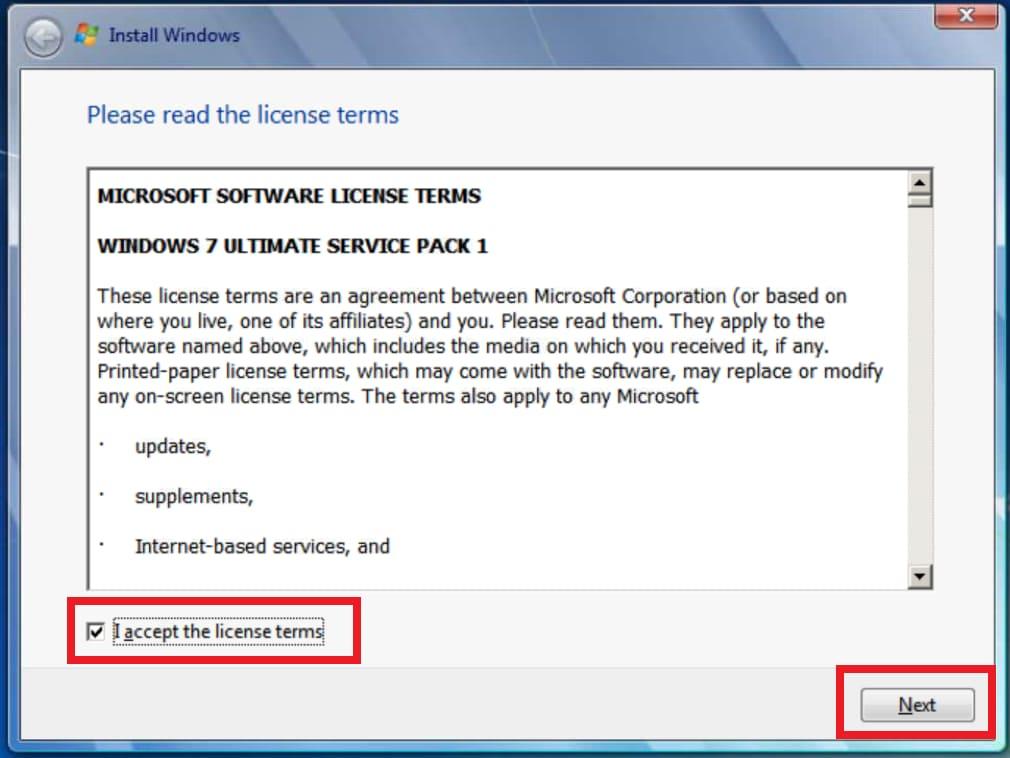Click the bullet dot before 'updates,'
Image resolution: width=1010 pixels, height=758 pixels.
tap(102, 445)
